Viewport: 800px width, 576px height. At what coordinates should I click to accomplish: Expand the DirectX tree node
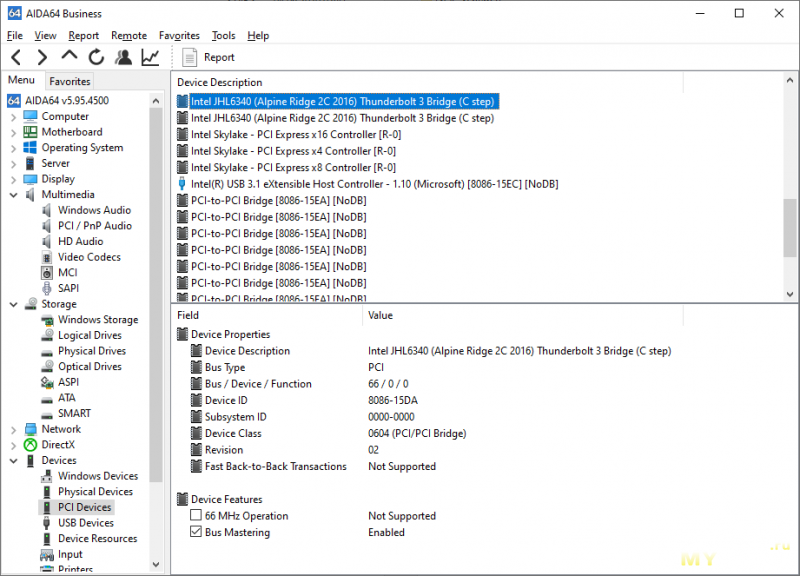point(14,445)
